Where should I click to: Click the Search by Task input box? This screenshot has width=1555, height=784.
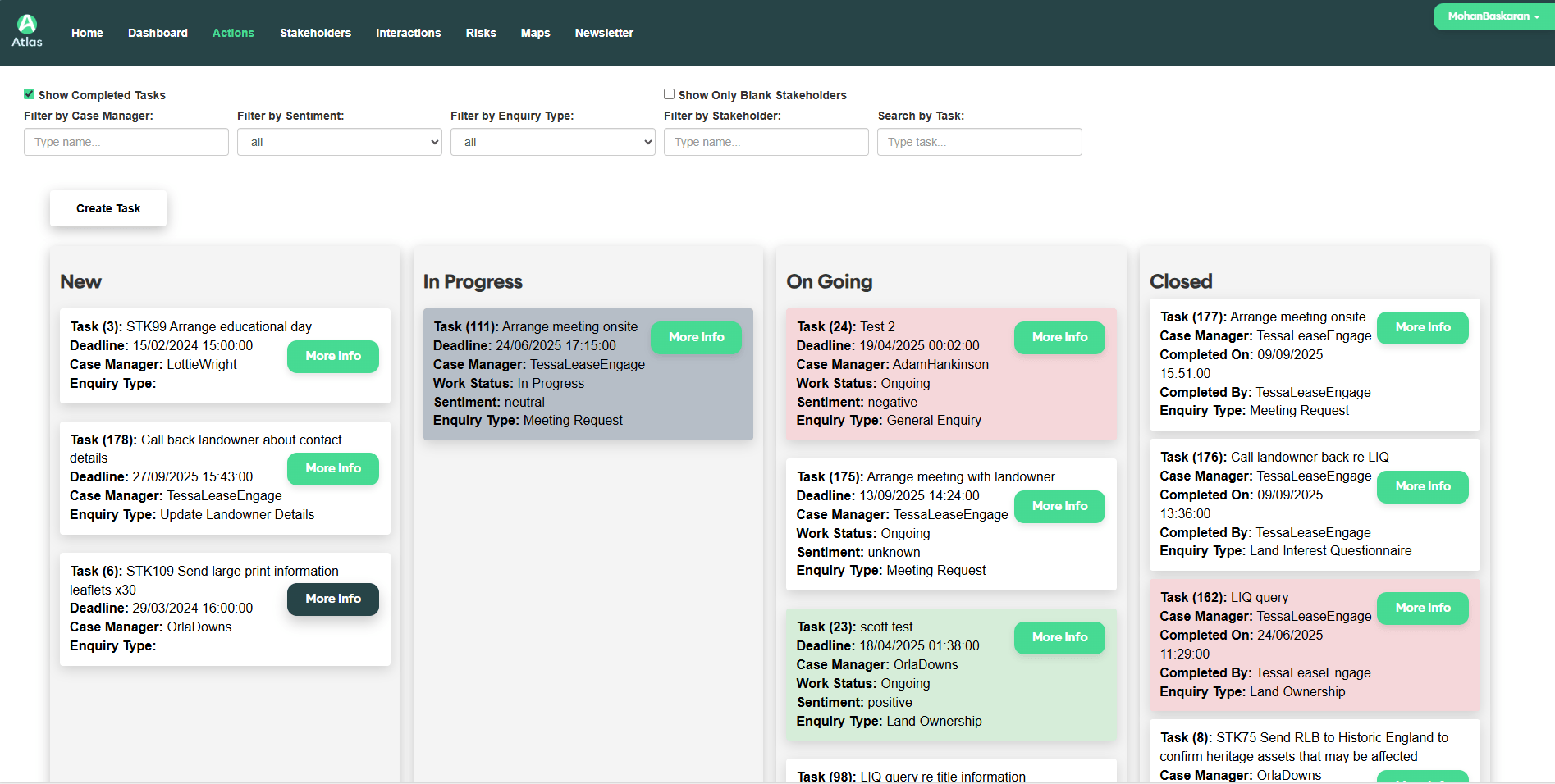[979, 142]
